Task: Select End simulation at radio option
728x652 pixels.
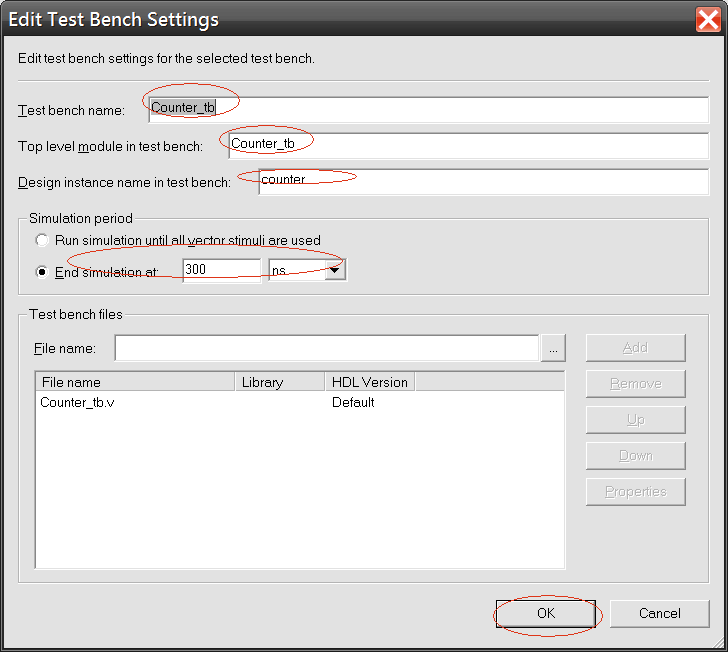Action: (42, 271)
